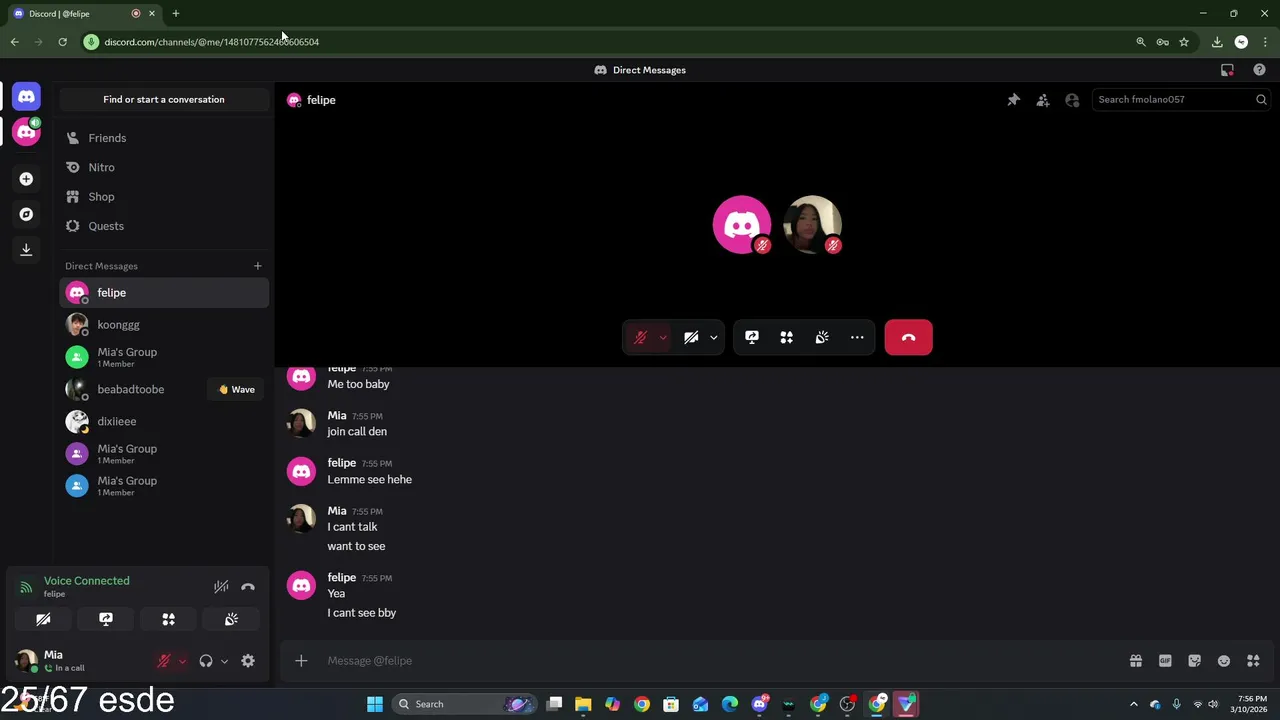This screenshot has height=720, width=1280.
Task: Open pinned messages icon
Action: point(1013,100)
